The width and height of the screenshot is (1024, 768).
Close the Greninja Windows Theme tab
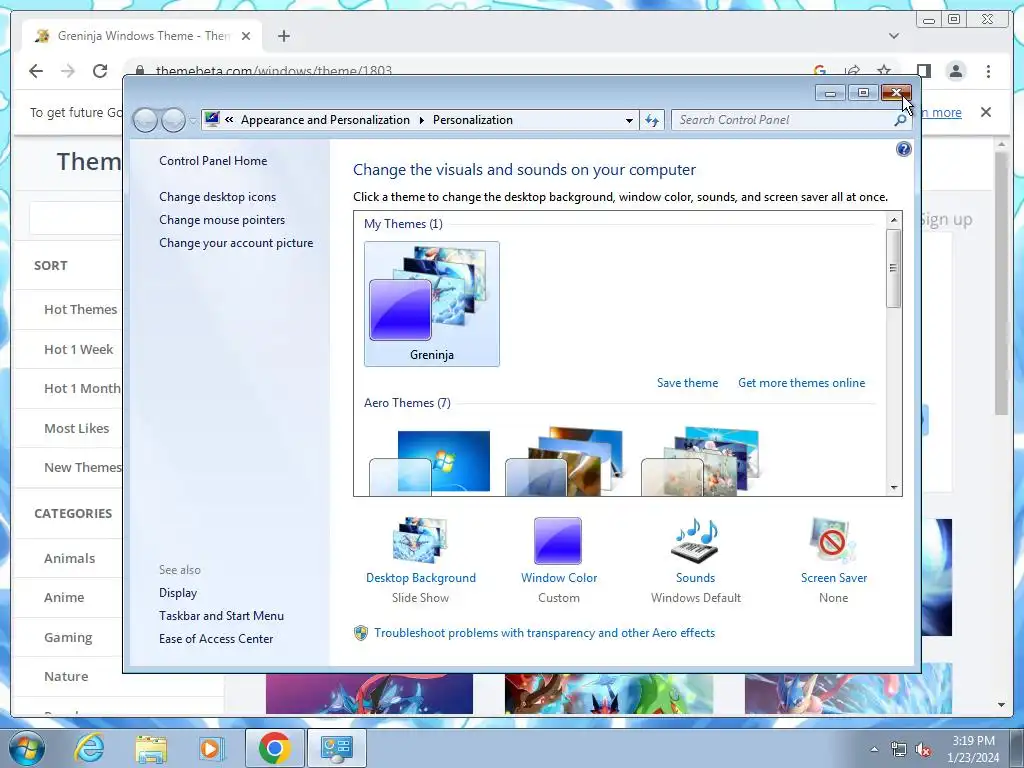tap(246, 36)
